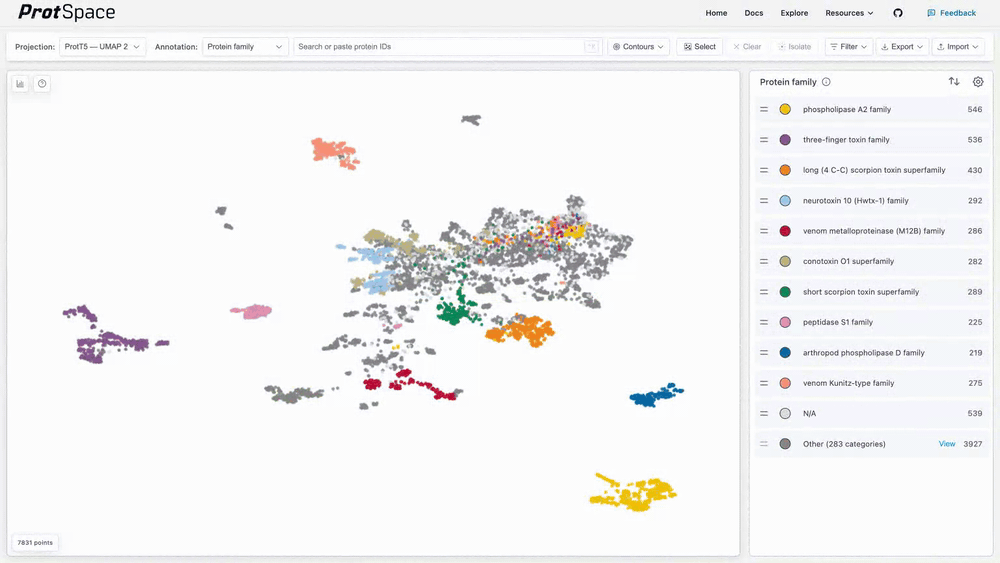
Task: Open the Annotation dropdown Protein family
Action: click(245, 47)
